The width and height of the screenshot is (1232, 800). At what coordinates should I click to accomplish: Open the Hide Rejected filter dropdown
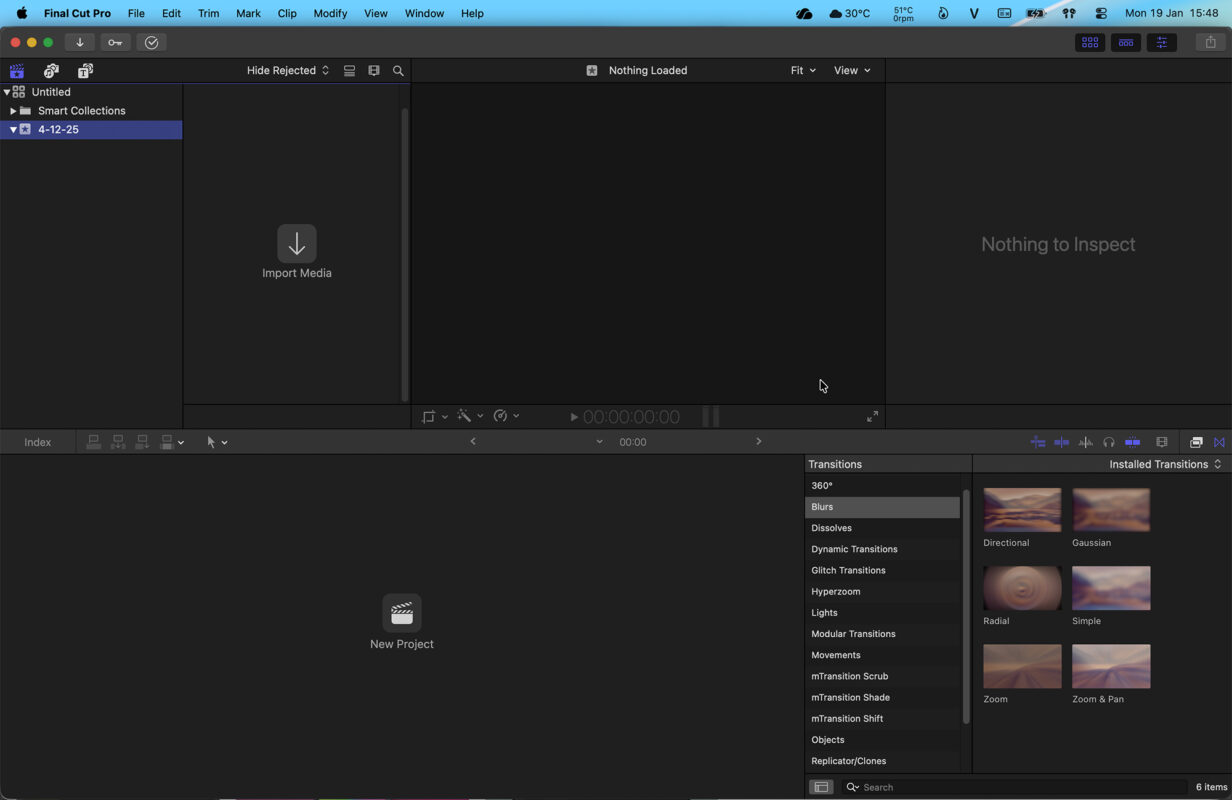[287, 70]
